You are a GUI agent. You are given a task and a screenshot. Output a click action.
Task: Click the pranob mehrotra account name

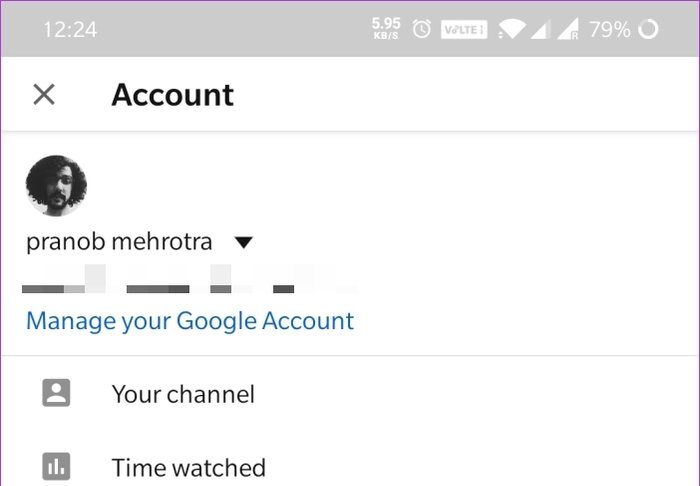coord(119,242)
